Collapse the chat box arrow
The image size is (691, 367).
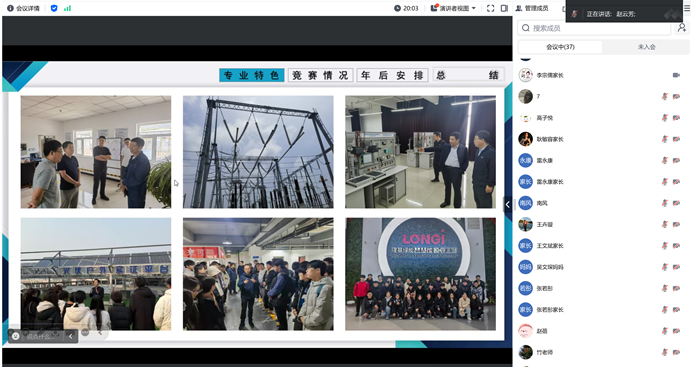[71, 337]
